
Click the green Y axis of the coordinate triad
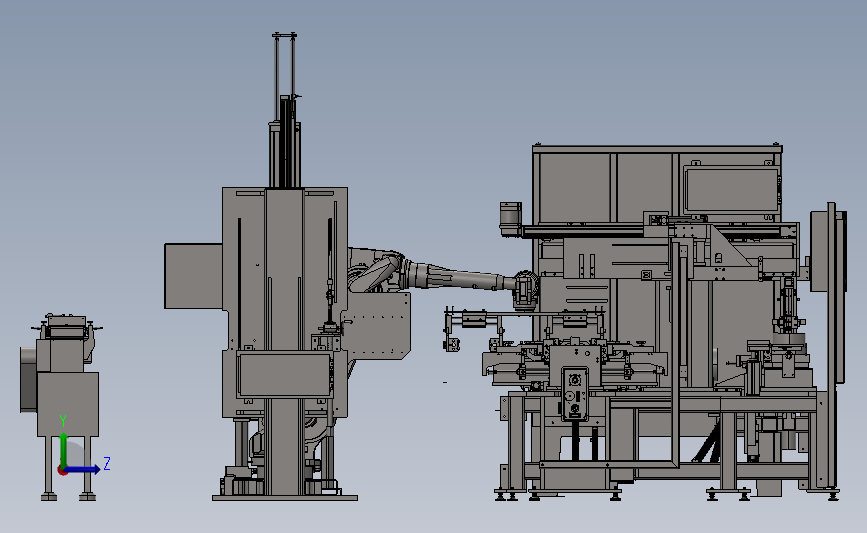(x=64, y=451)
